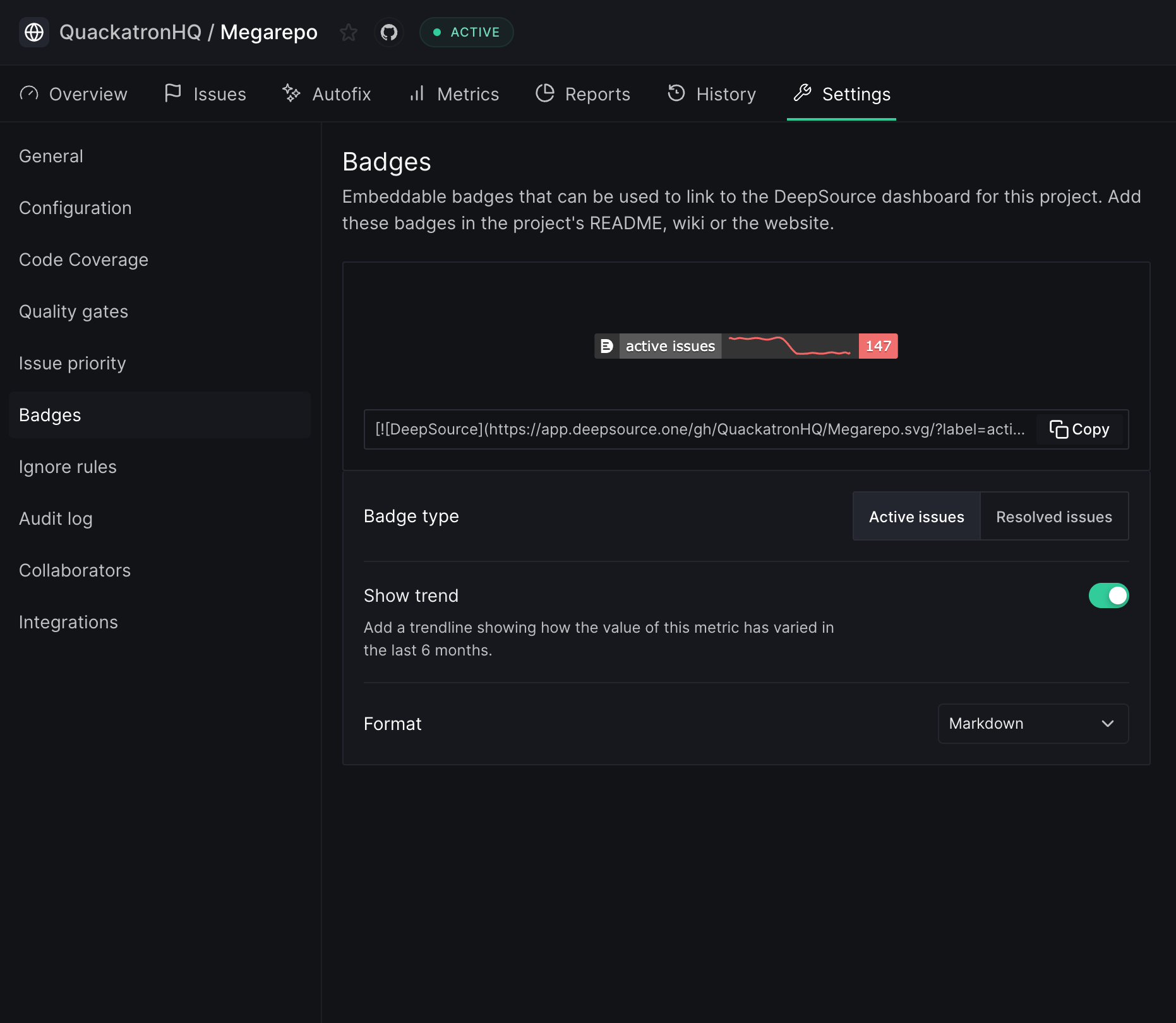Click the ACTIVE status pill
Image resolution: width=1176 pixels, height=1023 pixels.
(x=466, y=32)
